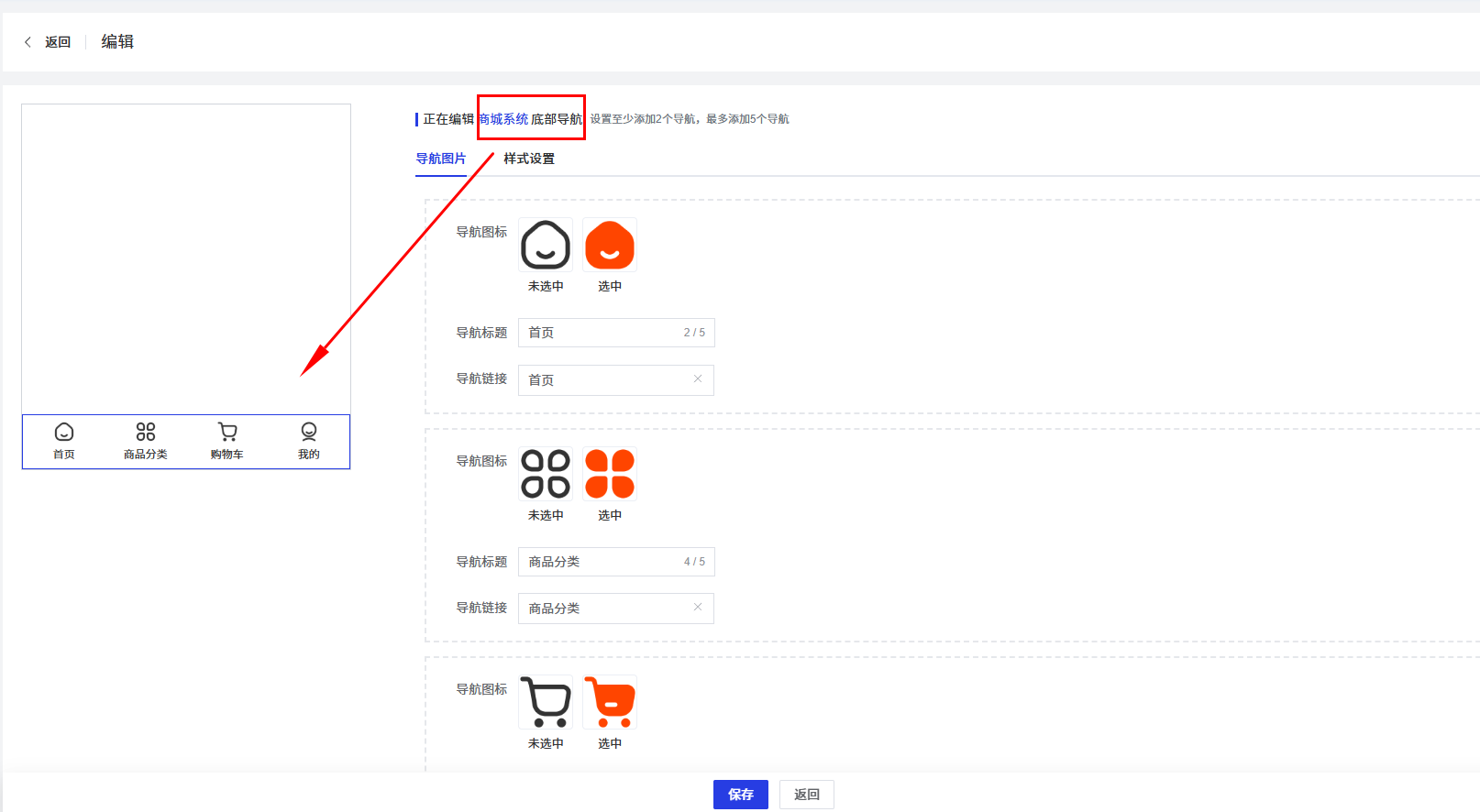Click the orange selected category icon image

tap(610, 474)
